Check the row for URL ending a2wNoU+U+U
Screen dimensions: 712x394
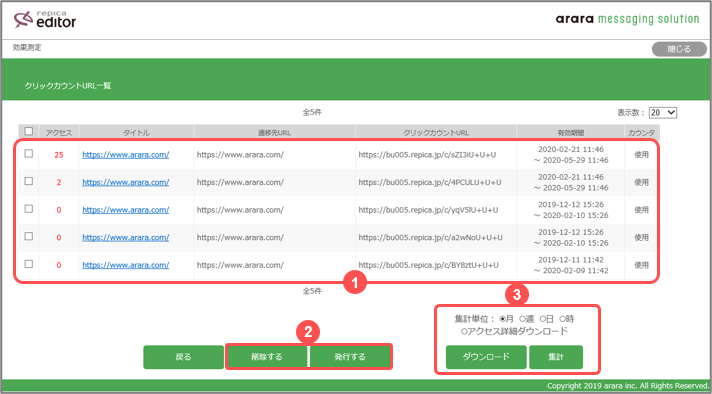(x=29, y=236)
